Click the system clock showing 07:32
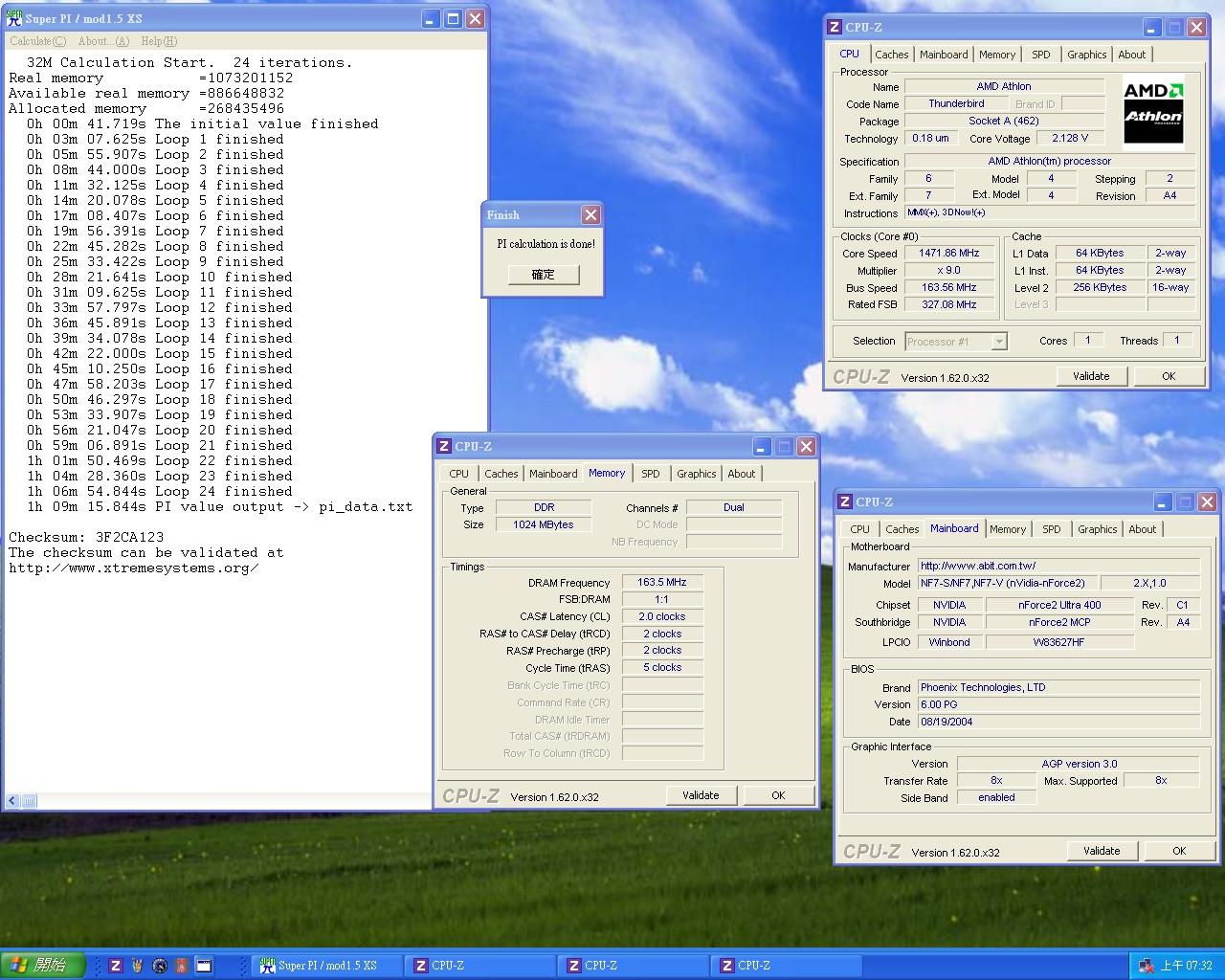Viewport: 1225px width, 980px height. (x=1186, y=966)
